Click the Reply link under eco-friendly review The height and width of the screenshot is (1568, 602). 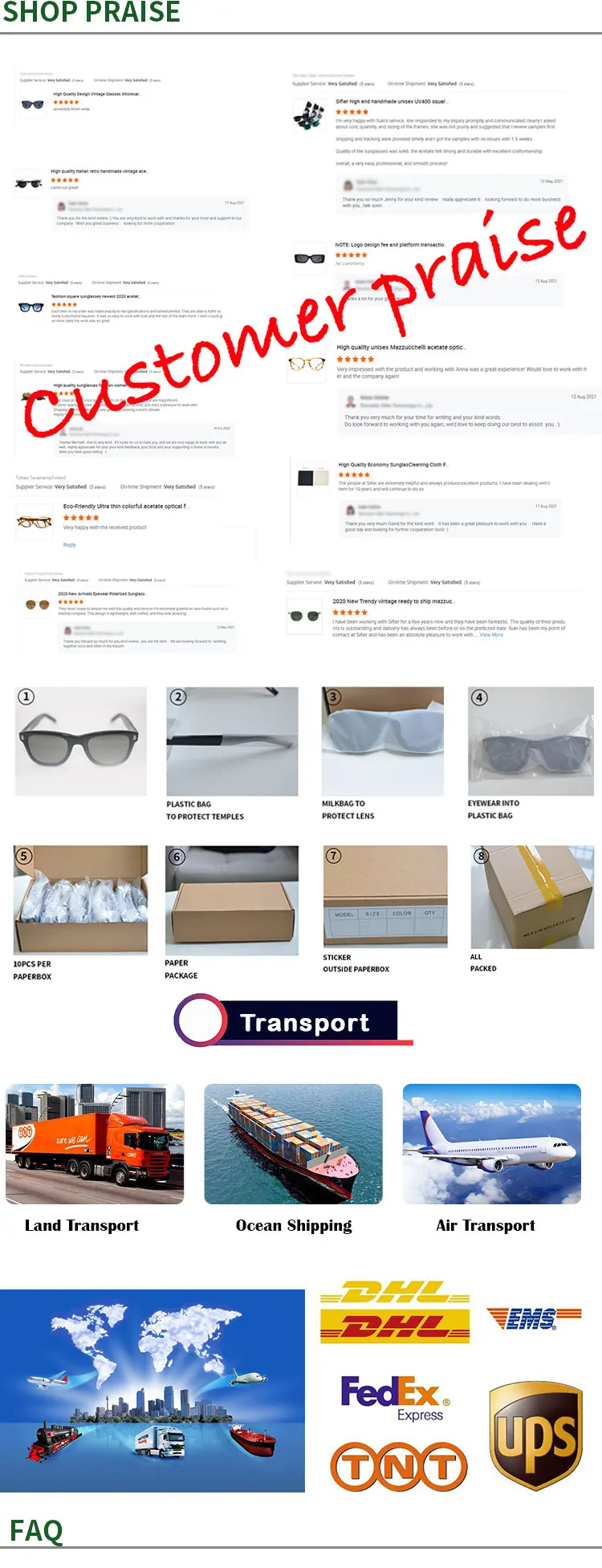pos(70,545)
